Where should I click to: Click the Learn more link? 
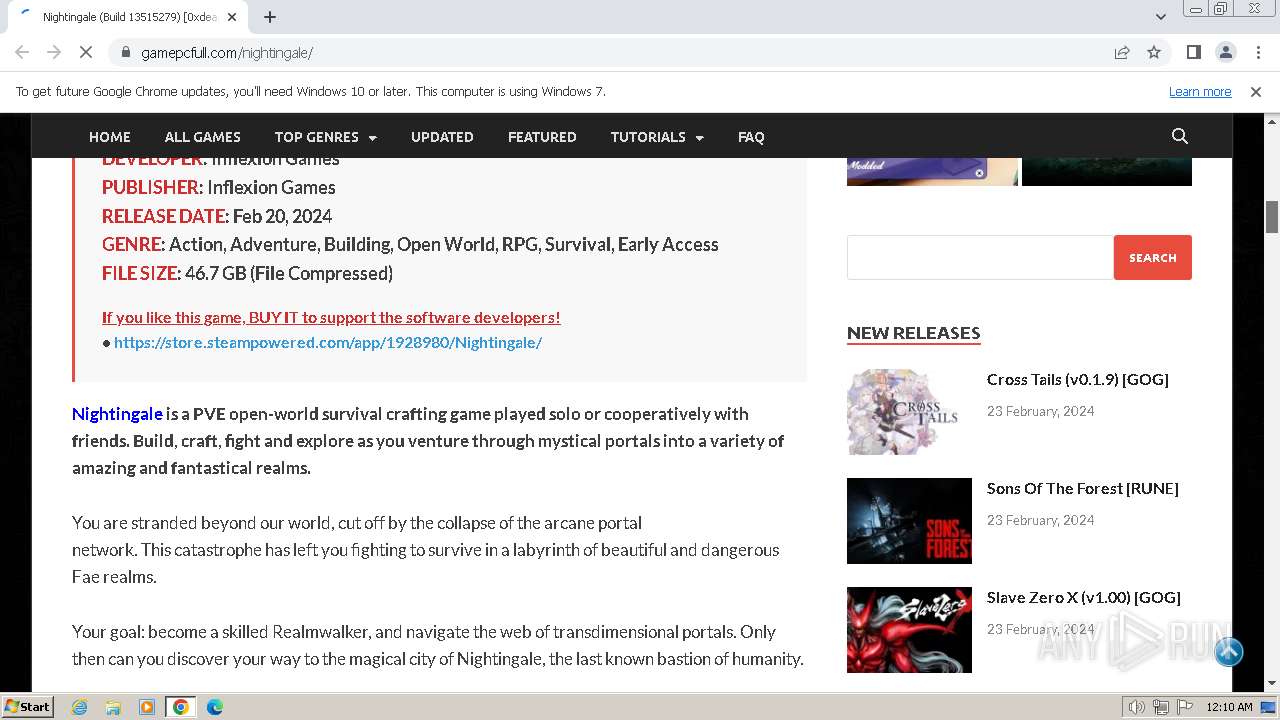1200,91
